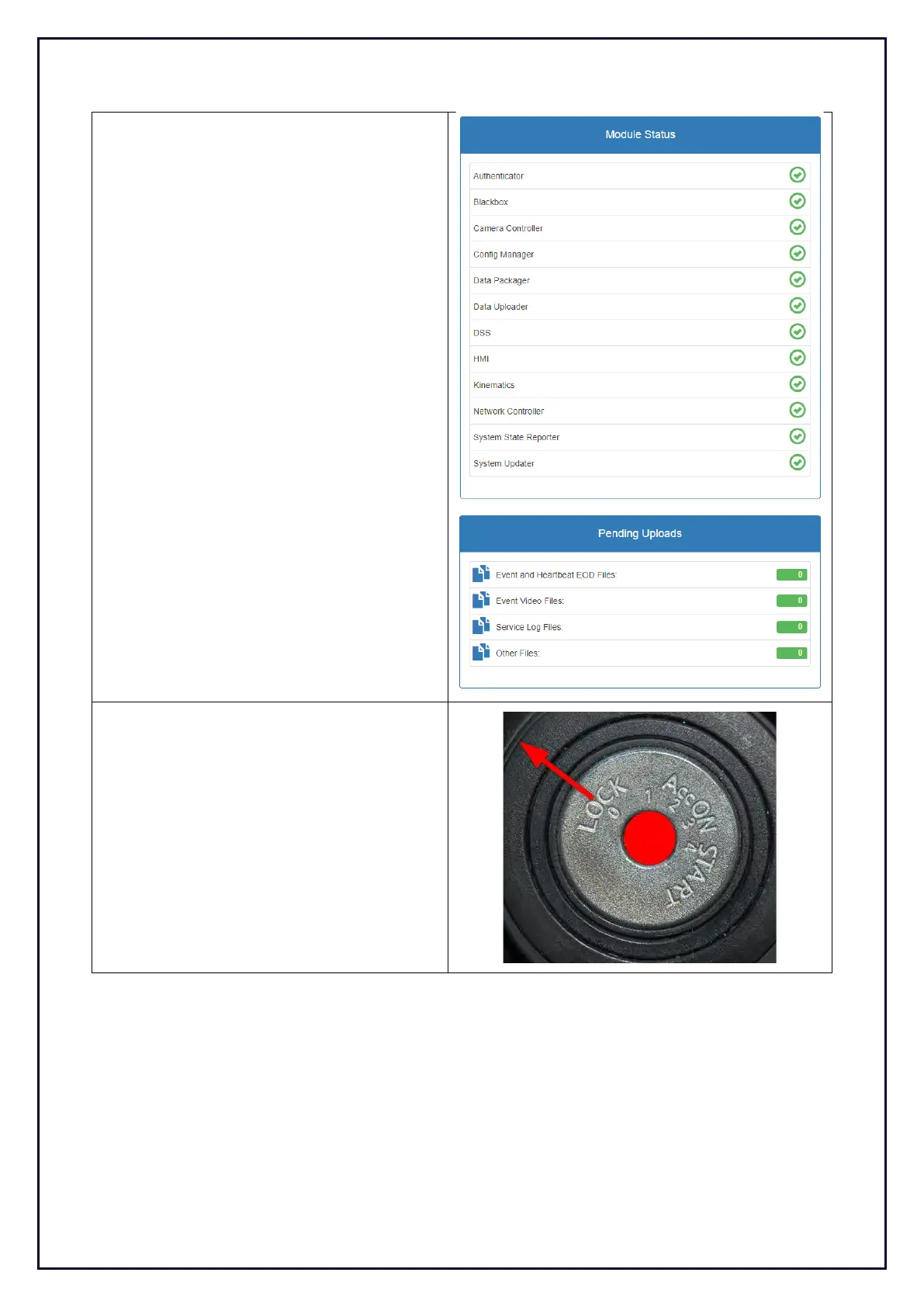
Task: Click the System Updater module label
Action: pos(504,463)
